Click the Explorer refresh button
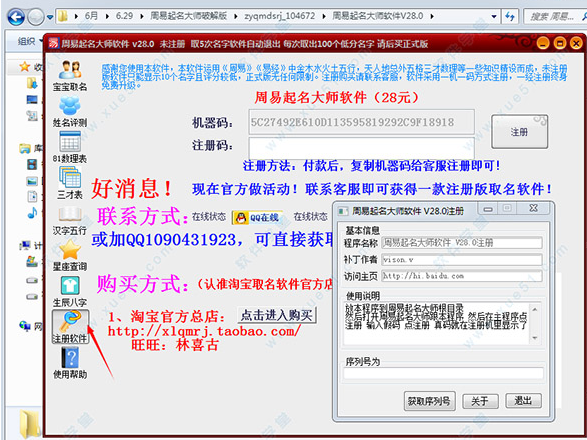 (x=510, y=16)
